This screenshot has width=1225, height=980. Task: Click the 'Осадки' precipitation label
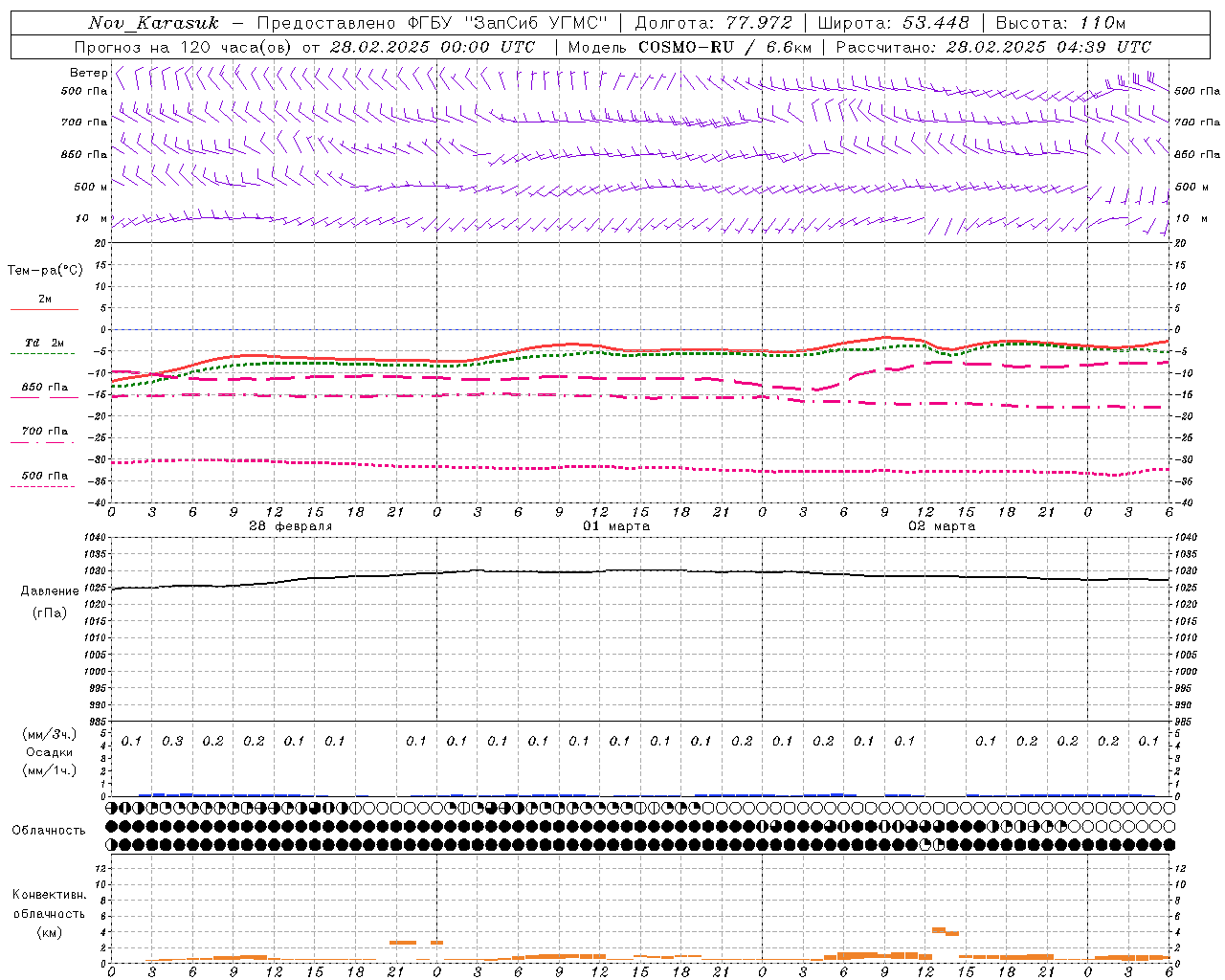click(50, 752)
